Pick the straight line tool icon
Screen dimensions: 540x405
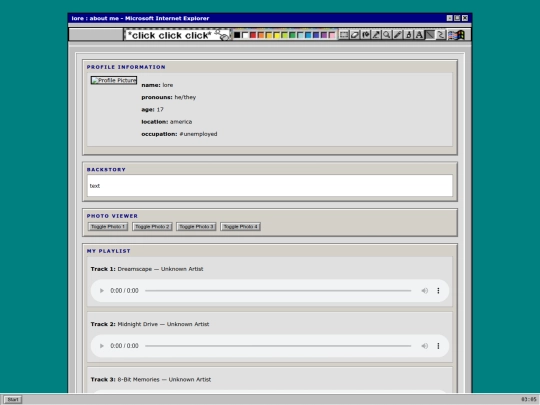point(430,35)
